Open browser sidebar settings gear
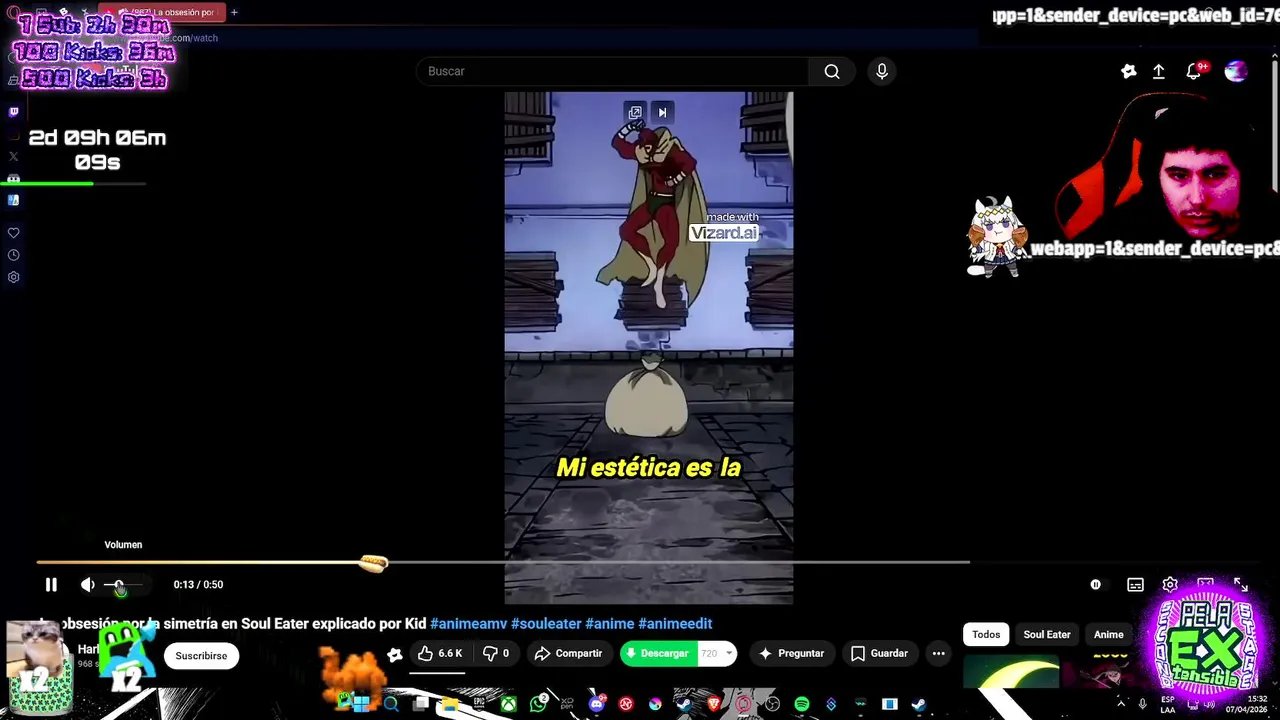Viewport: 1280px width, 720px height. point(13,277)
